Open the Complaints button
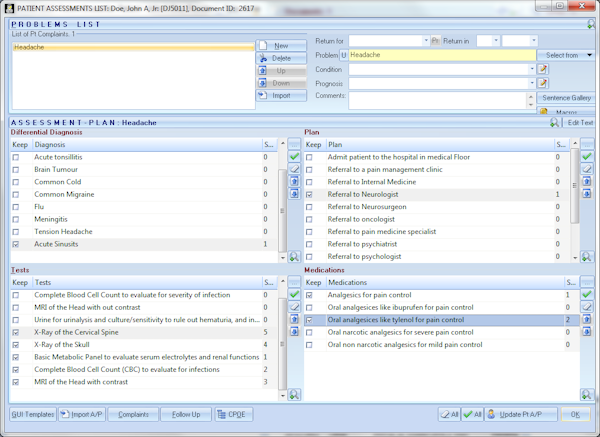 [x=133, y=414]
